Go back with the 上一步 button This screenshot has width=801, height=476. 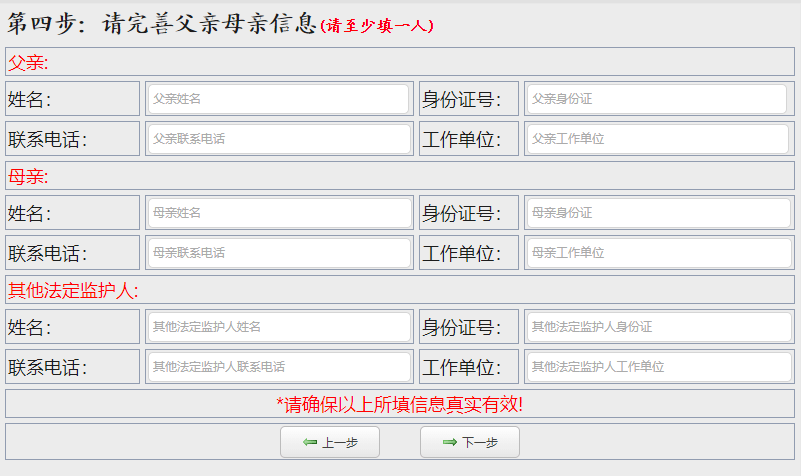[330, 443]
